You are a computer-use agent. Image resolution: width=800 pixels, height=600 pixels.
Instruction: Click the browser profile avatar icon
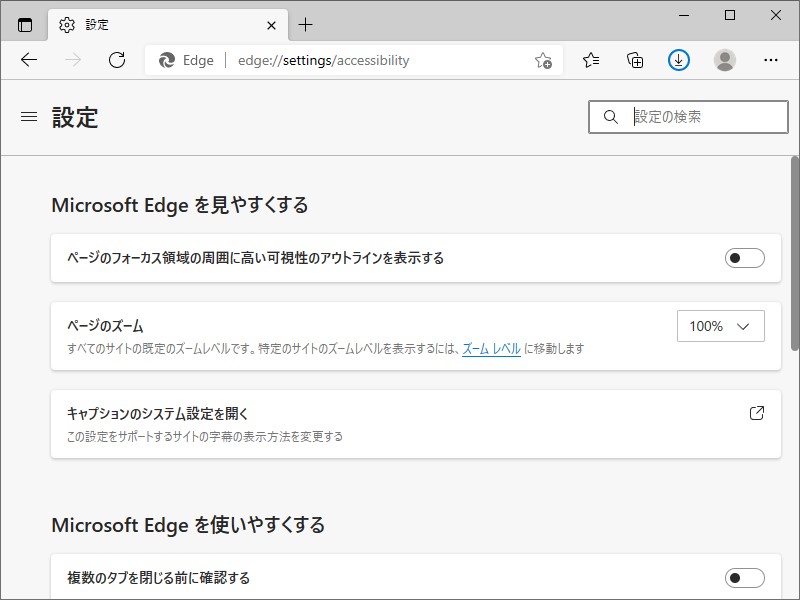(722, 60)
